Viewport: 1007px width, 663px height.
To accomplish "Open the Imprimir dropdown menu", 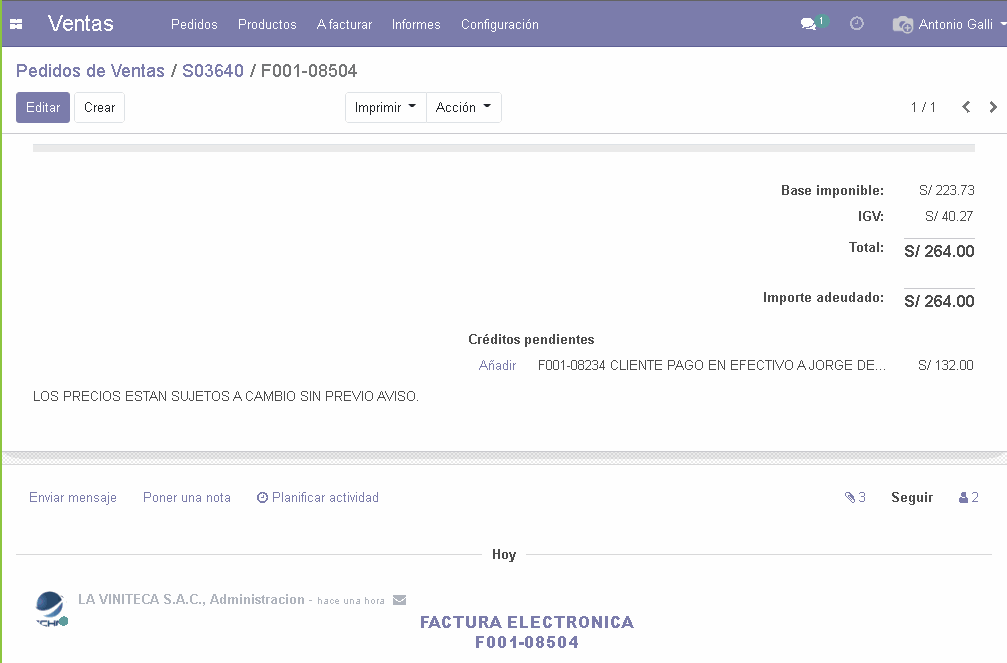I will point(384,107).
